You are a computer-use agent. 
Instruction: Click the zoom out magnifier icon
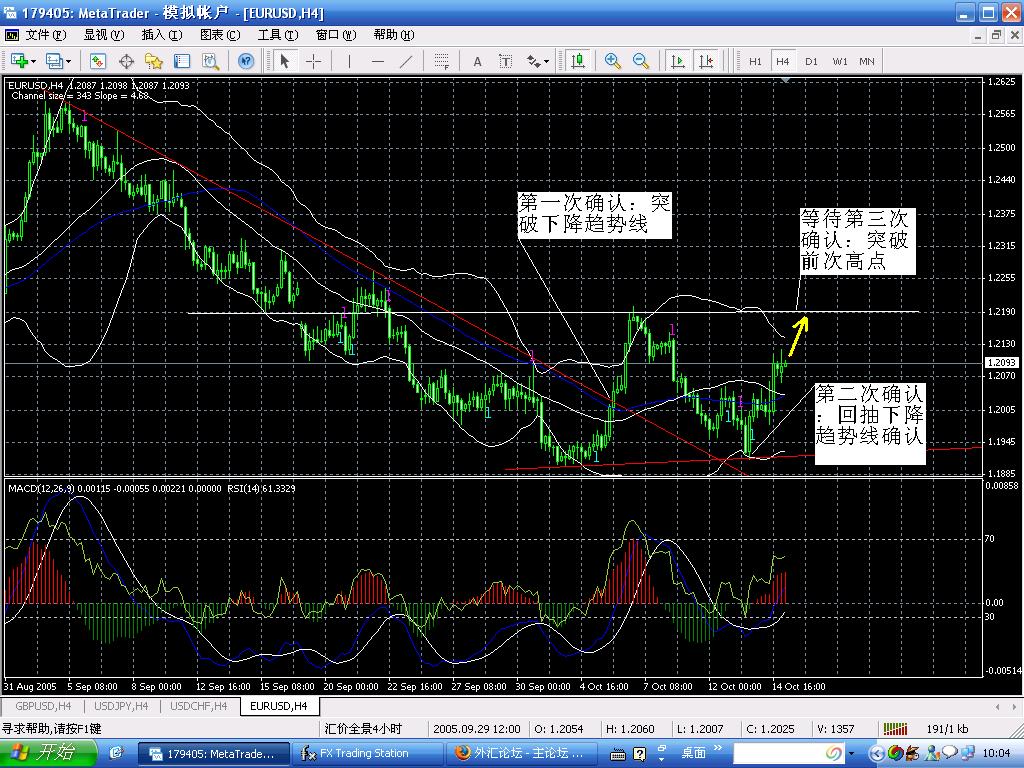point(640,61)
